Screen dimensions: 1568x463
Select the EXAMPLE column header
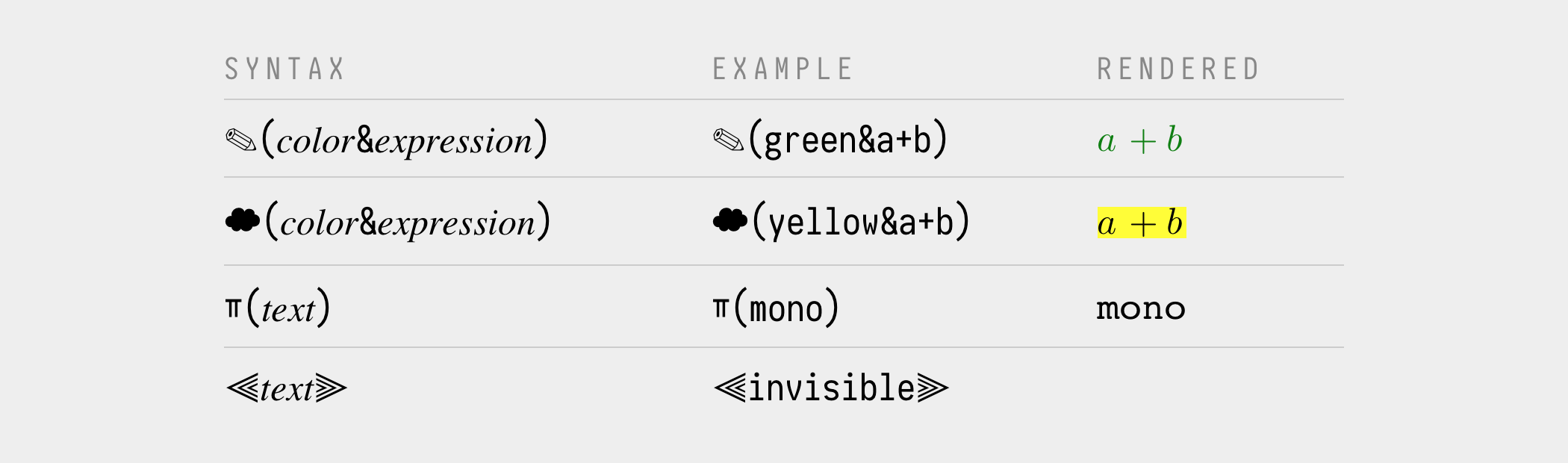(x=782, y=69)
